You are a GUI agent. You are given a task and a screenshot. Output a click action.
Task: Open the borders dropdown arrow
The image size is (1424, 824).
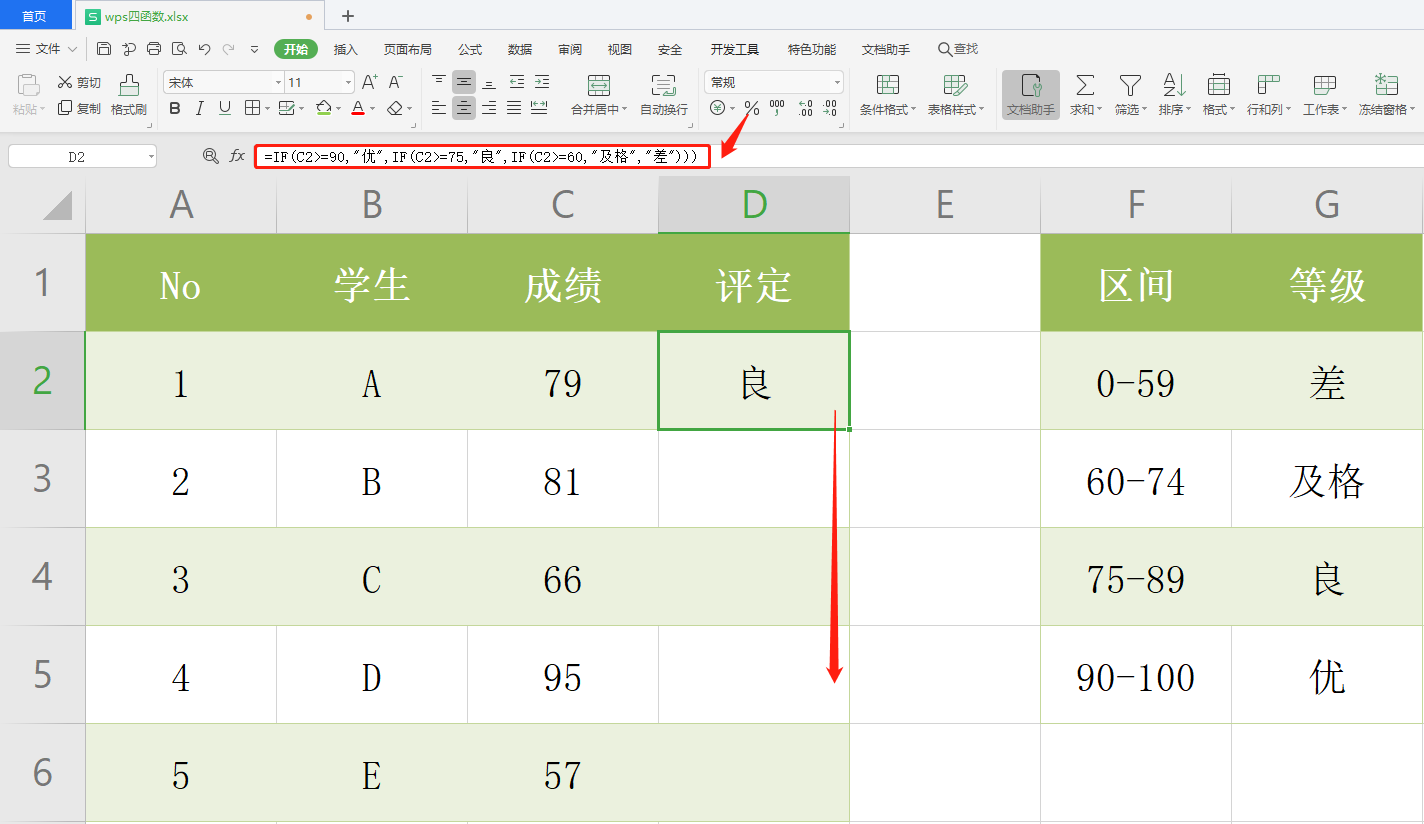coord(267,108)
